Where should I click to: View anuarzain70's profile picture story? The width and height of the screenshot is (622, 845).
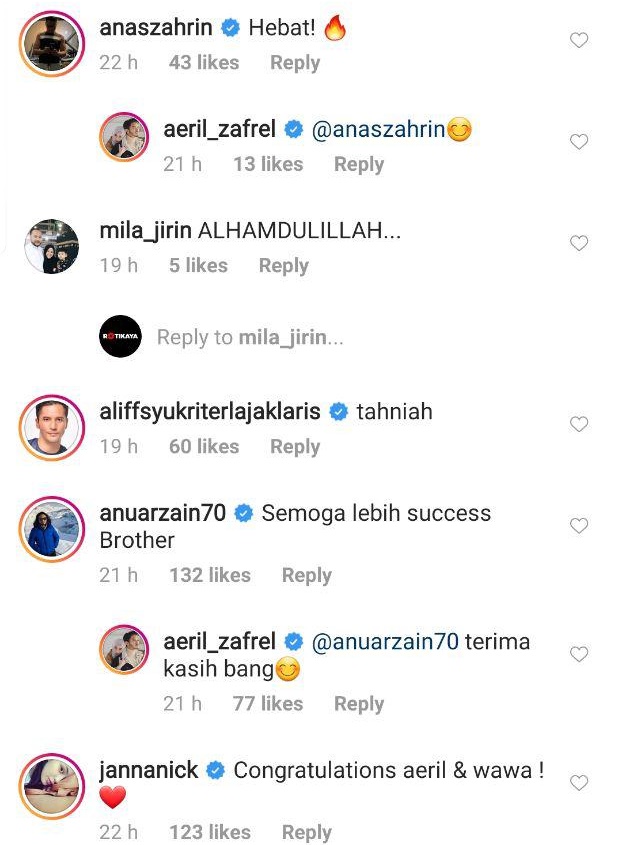(x=52, y=529)
